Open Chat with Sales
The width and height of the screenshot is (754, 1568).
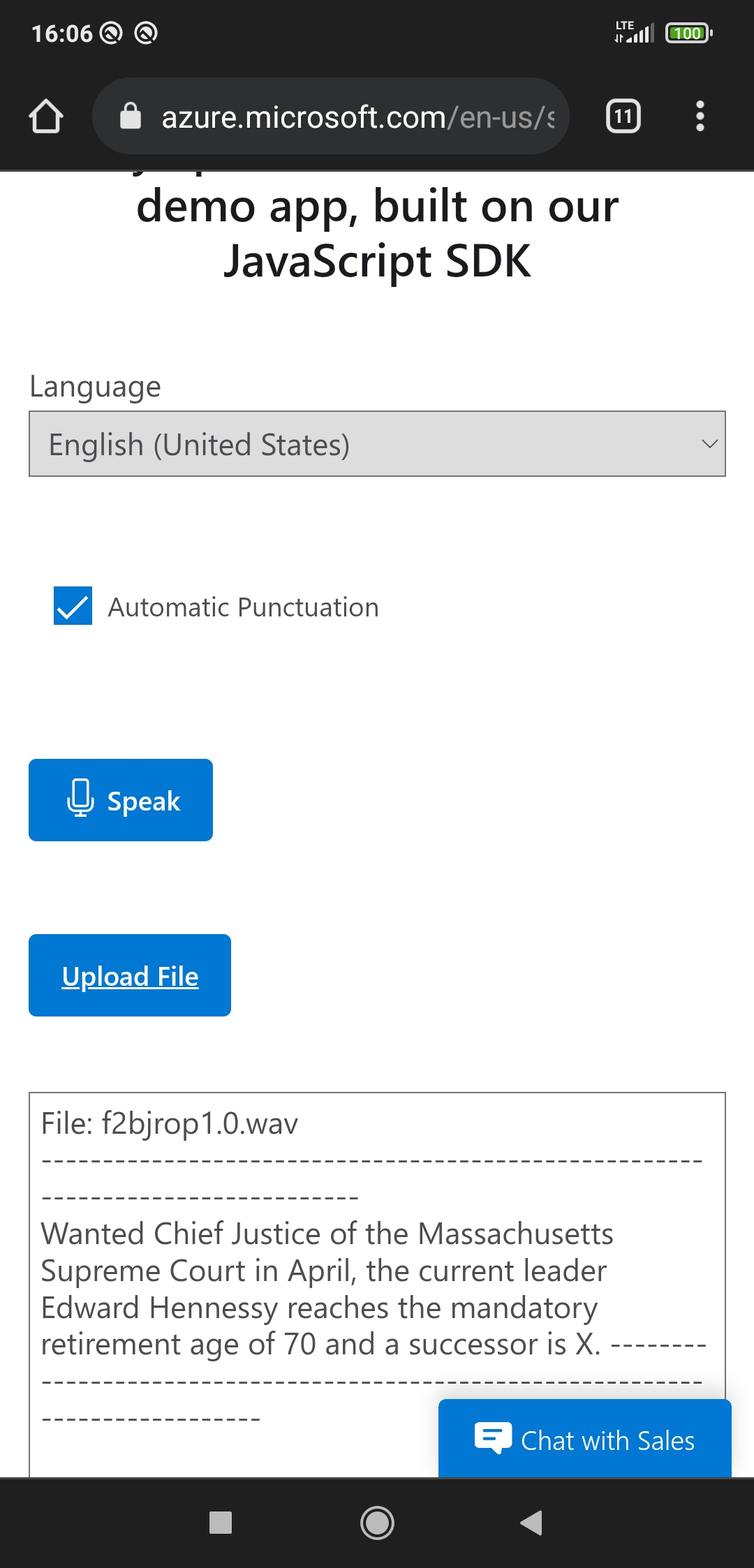pos(585,1440)
